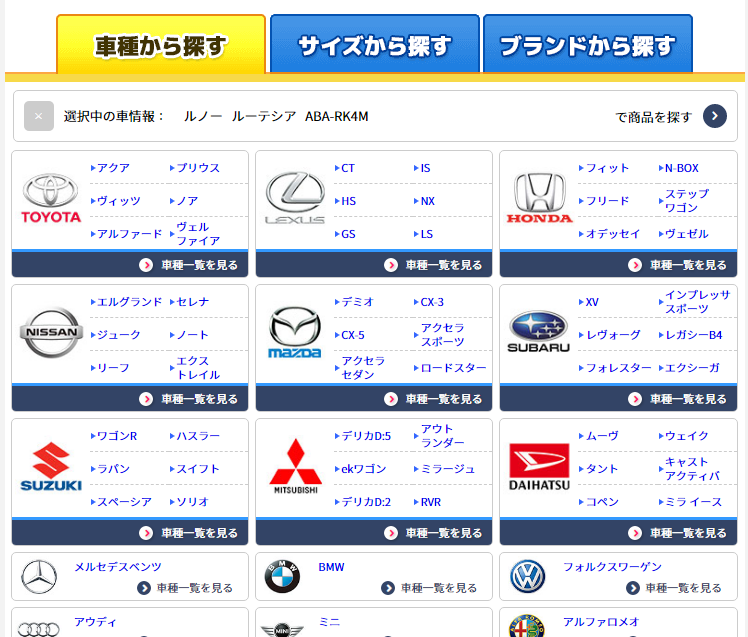Click the Mazda logo
748x637 pixels.
click(295, 333)
